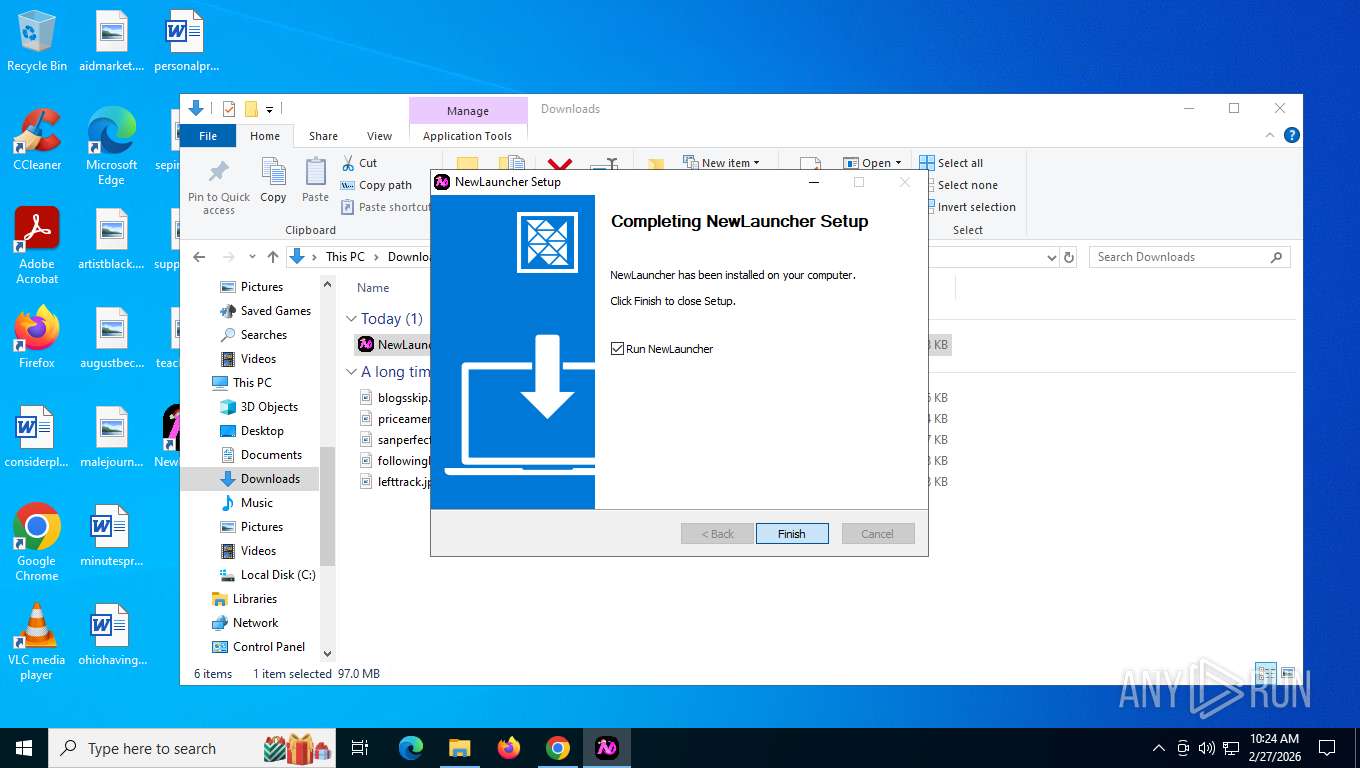Select Control Panel in navigation pane
Screen dimensions: 1360x768
pyautogui.click(x=258, y=647)
